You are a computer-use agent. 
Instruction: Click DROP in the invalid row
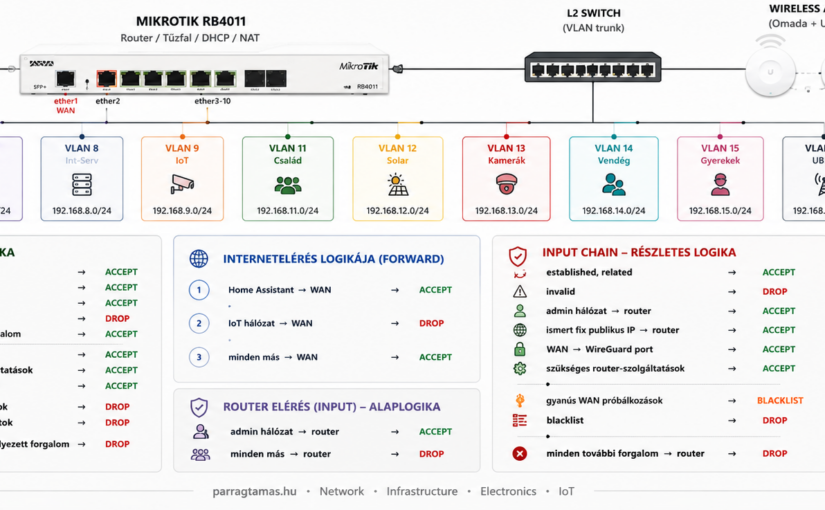pos(775,292)
